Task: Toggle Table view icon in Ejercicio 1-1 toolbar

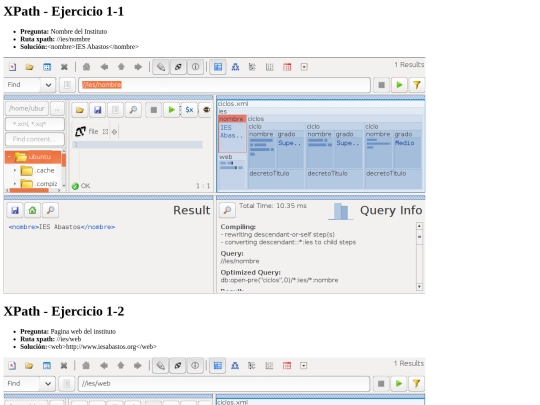Action: pos(287,67)
